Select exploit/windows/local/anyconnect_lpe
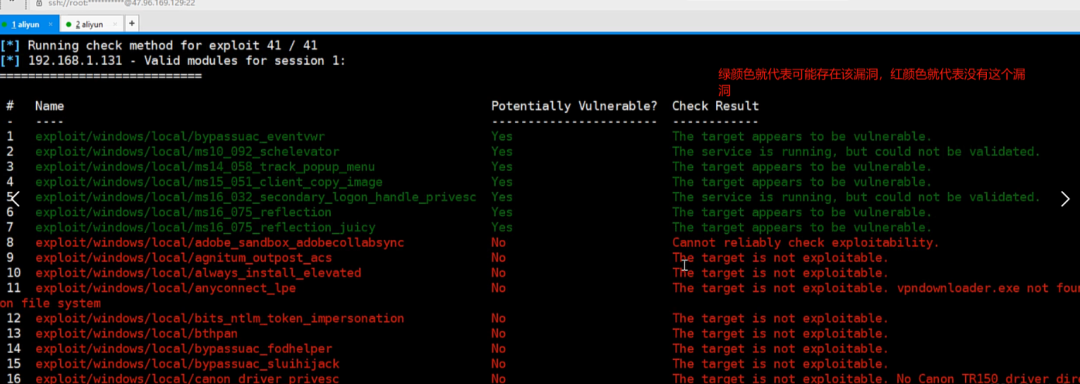1080x384 pixels. click(165, 288)
